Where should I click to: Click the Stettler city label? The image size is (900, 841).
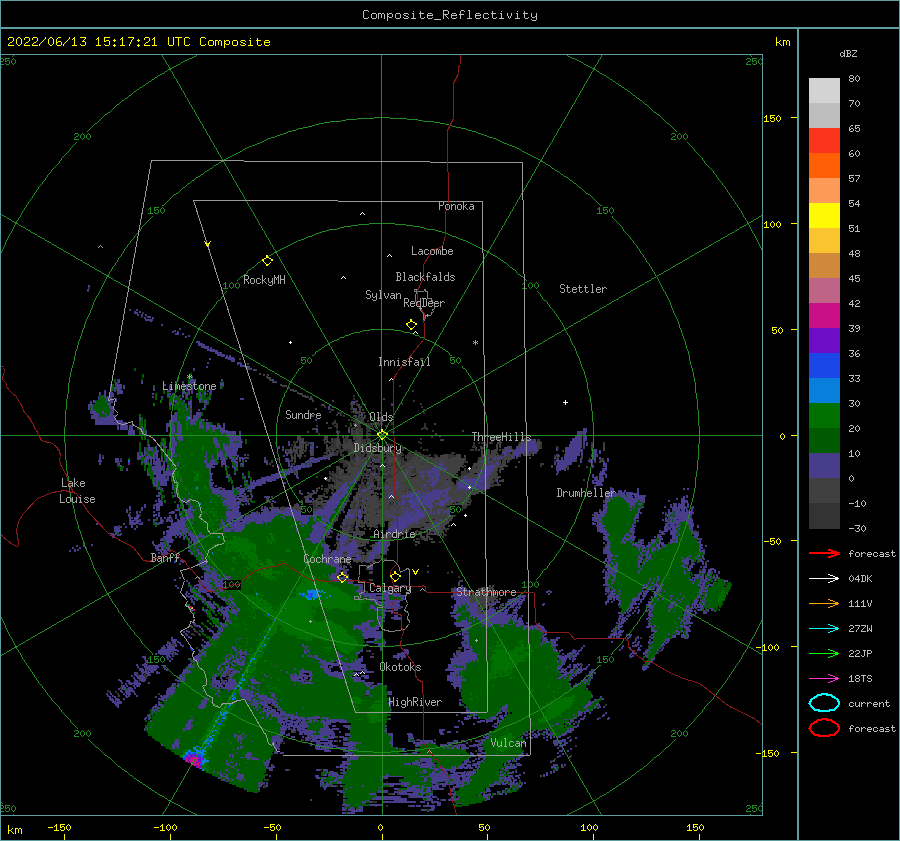(583, 289)
